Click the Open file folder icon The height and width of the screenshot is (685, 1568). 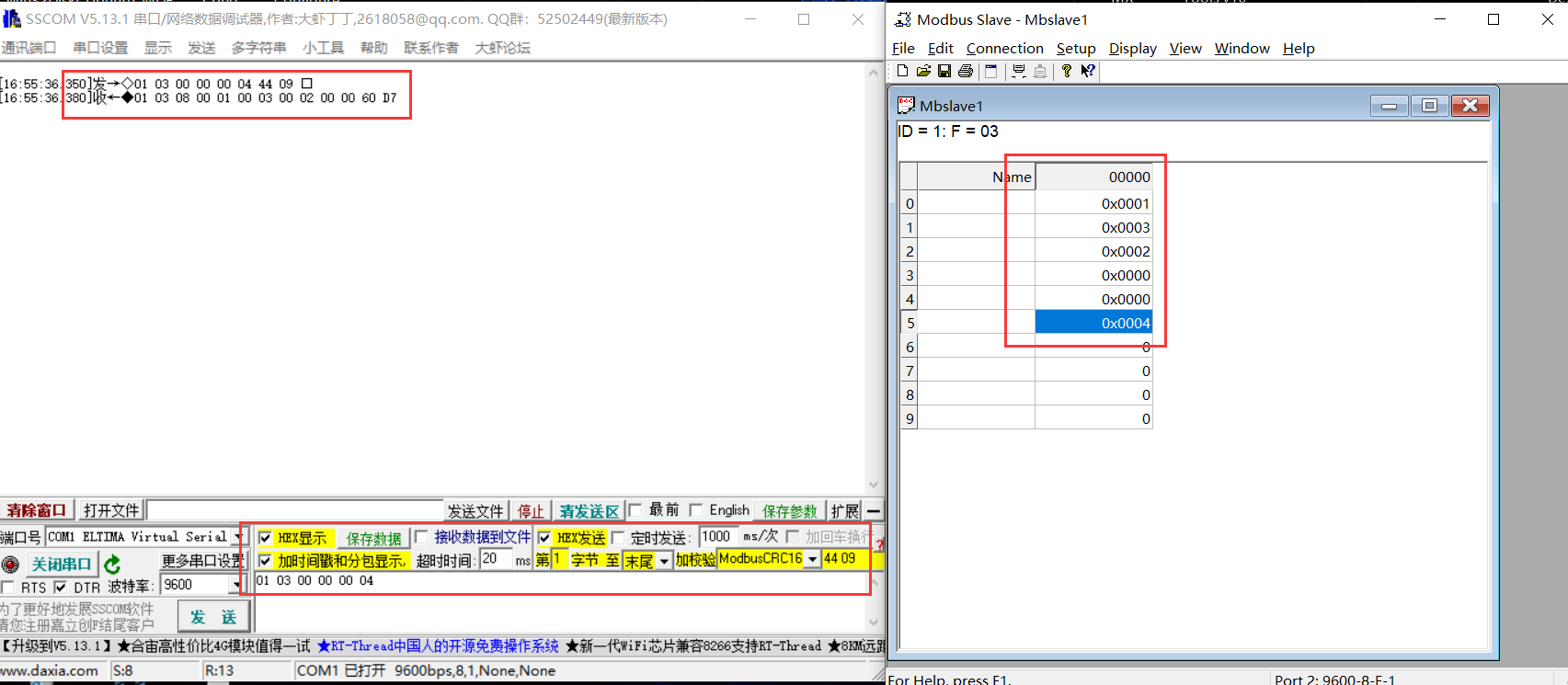point(923,71)
